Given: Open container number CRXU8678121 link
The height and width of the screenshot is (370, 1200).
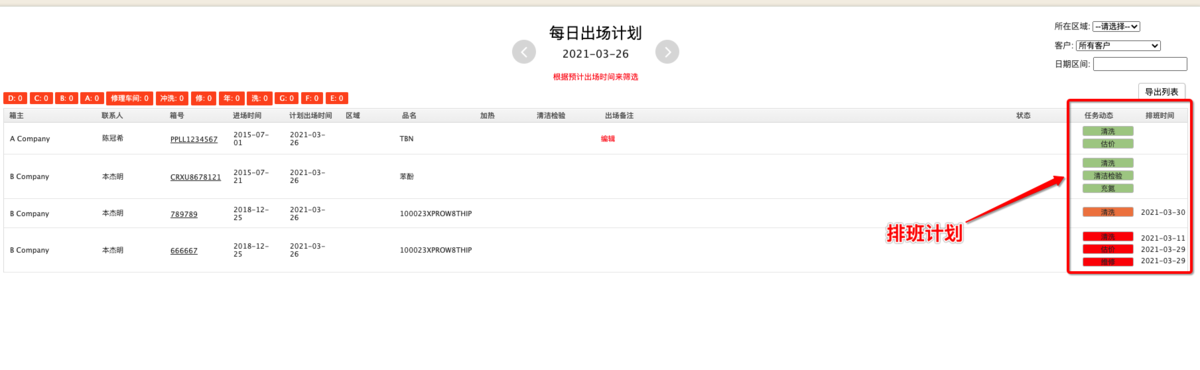Looking at the screenshot, I should click(x=195, y=177).
